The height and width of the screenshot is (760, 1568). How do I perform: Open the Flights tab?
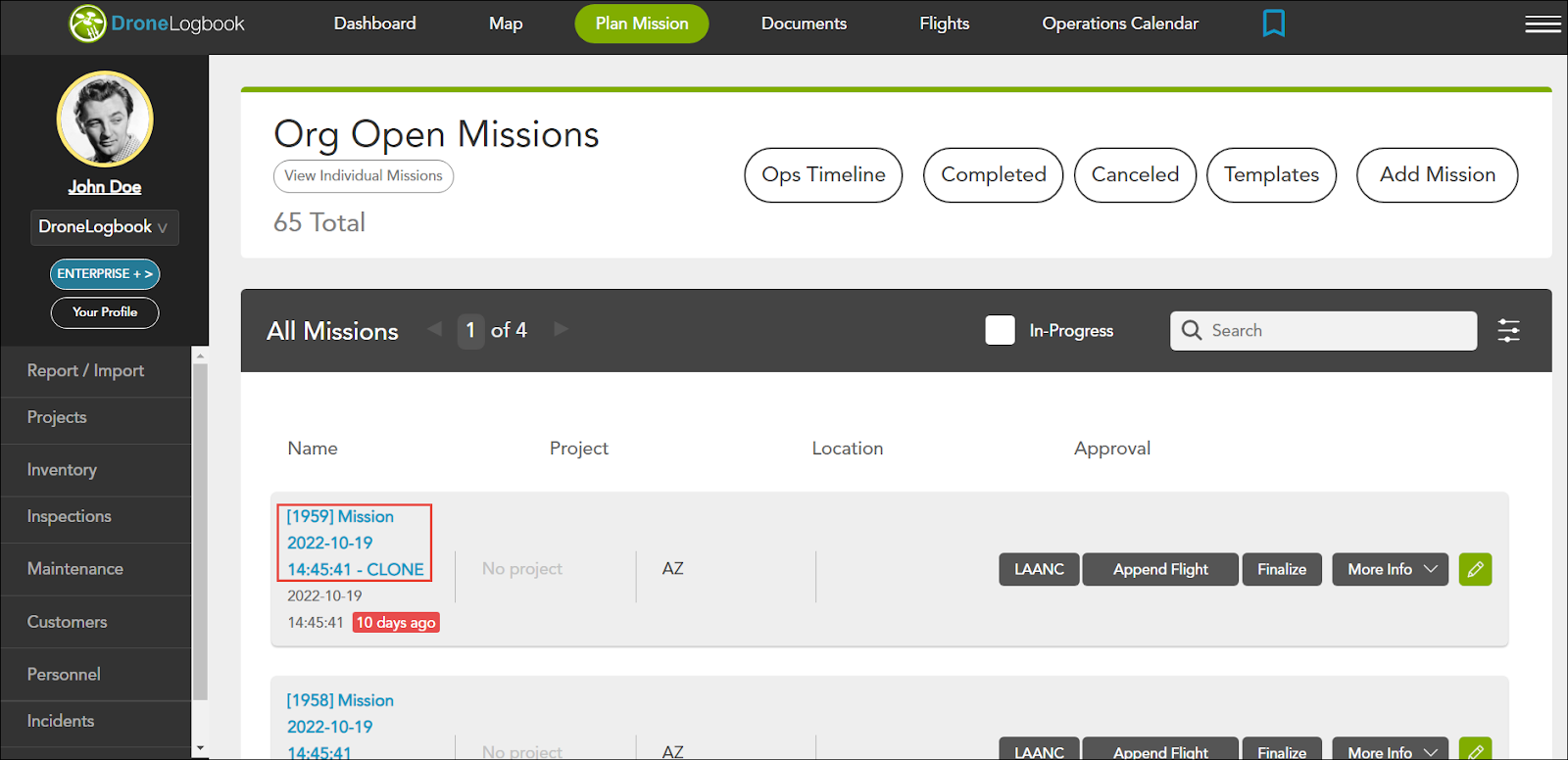tap(944, 24)
